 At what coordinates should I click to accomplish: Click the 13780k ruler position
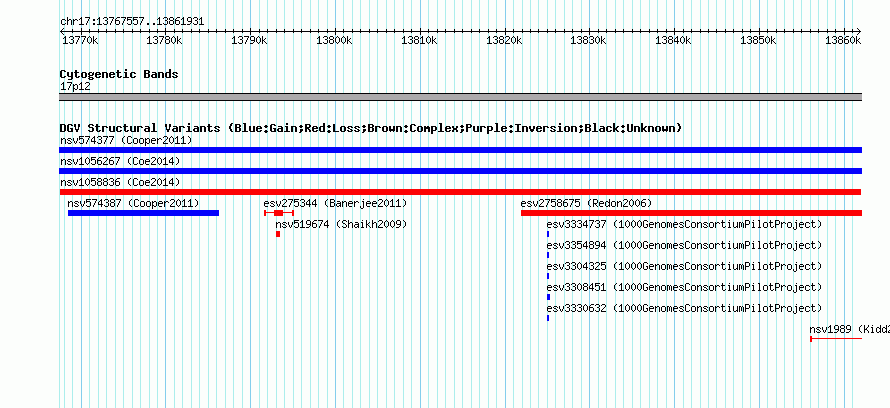(x=165, y=40)
